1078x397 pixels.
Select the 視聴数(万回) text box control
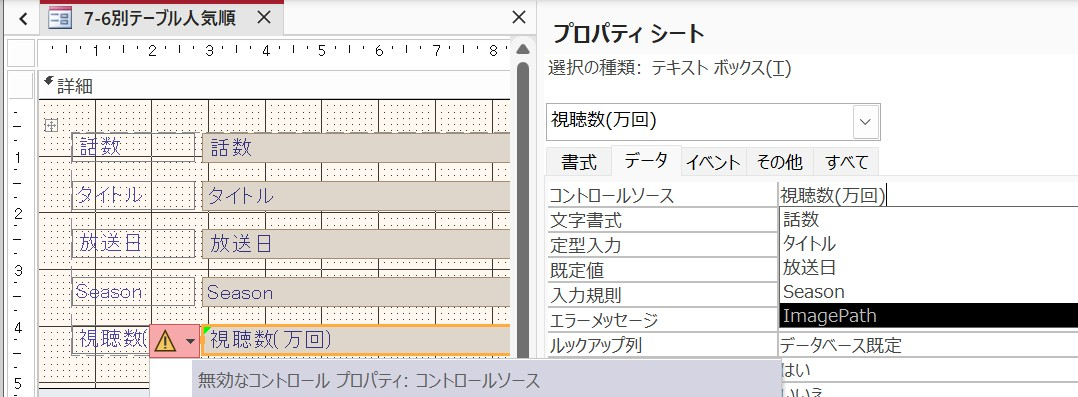tap(356, 340)
